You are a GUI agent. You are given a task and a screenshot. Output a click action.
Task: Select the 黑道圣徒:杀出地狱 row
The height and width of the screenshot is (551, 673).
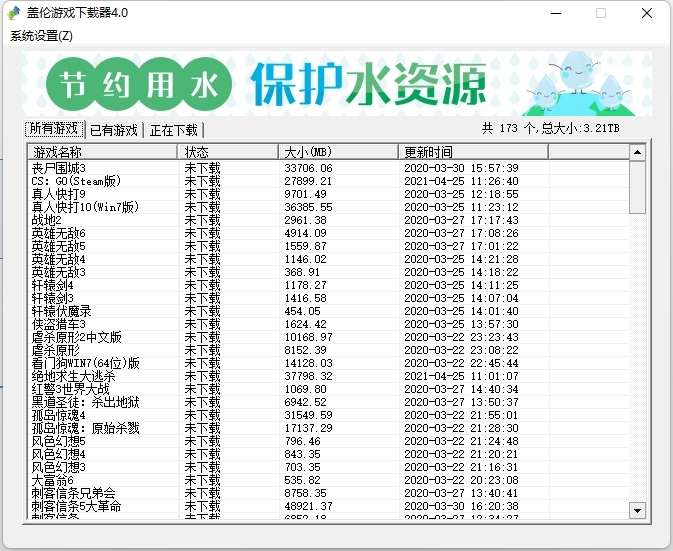click(x=328, y=402)
